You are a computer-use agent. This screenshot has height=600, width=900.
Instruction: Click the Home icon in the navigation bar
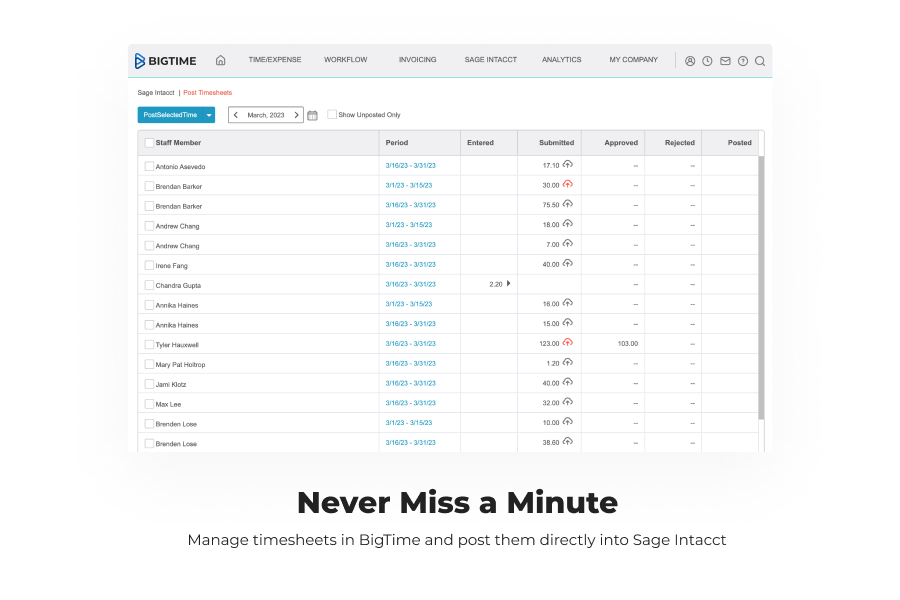tap(221, 60)
